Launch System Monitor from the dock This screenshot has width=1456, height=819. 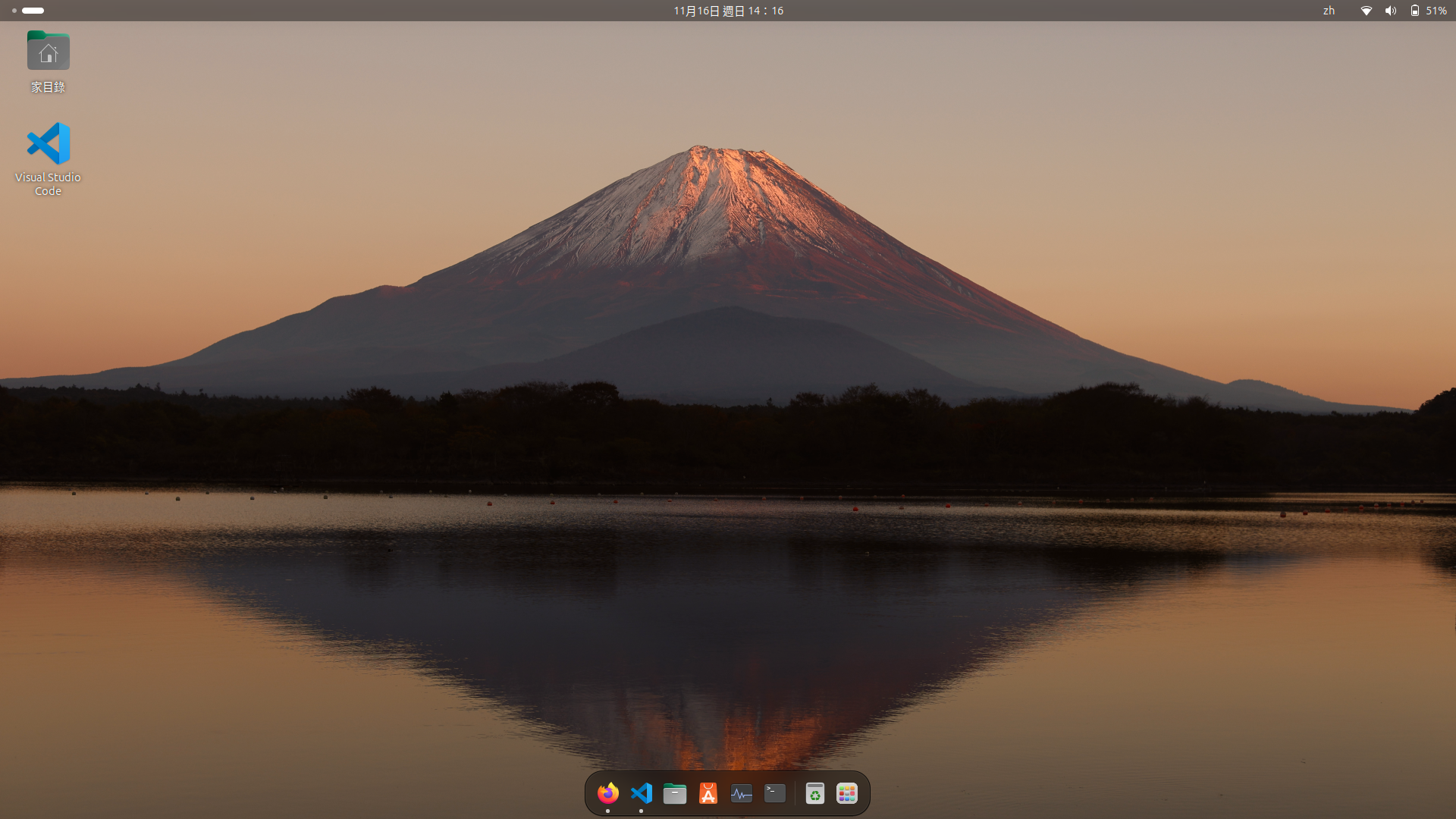[x=741, y=793]
